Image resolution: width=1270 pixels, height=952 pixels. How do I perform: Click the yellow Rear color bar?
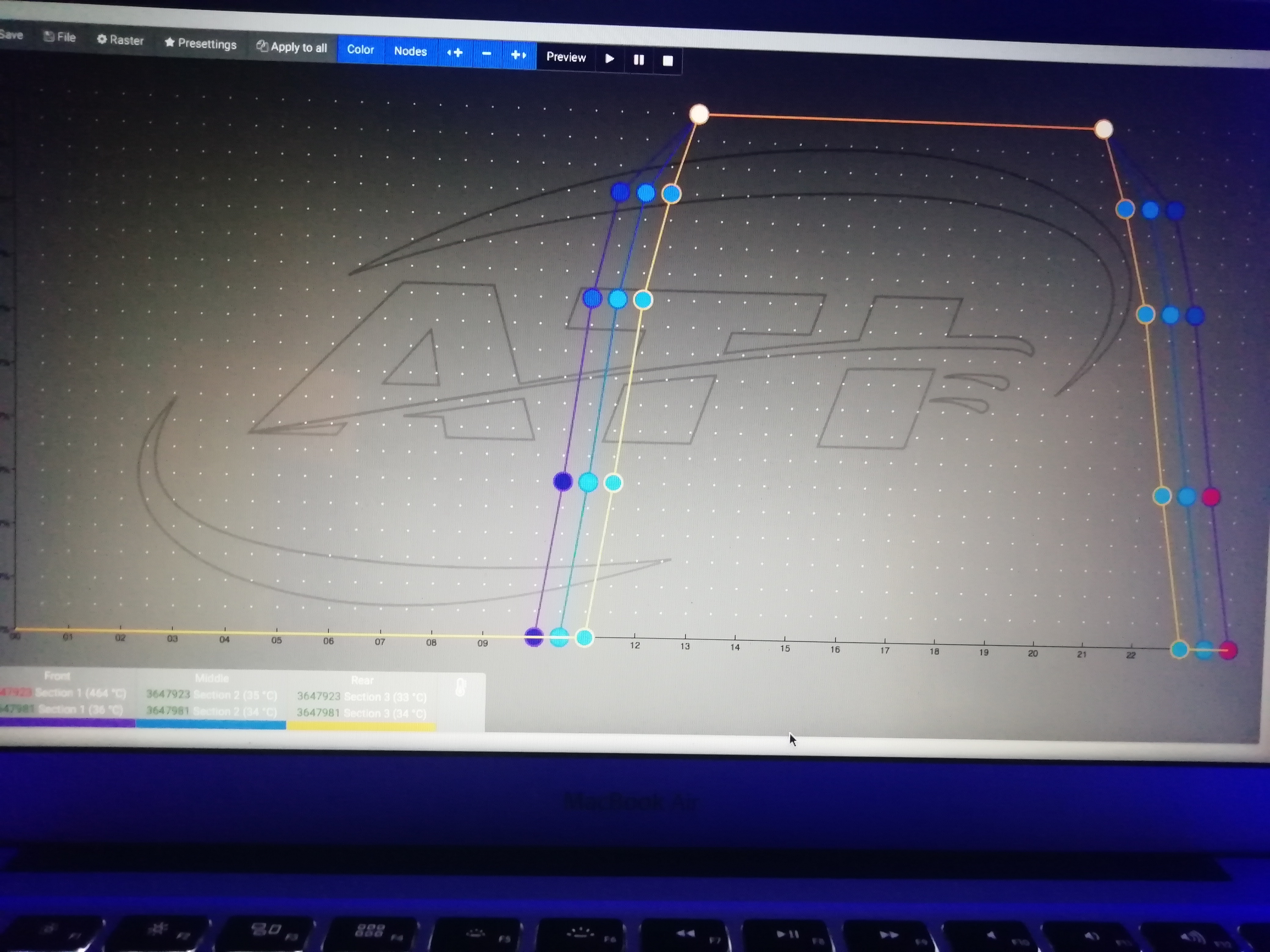[x=361, y=727]
